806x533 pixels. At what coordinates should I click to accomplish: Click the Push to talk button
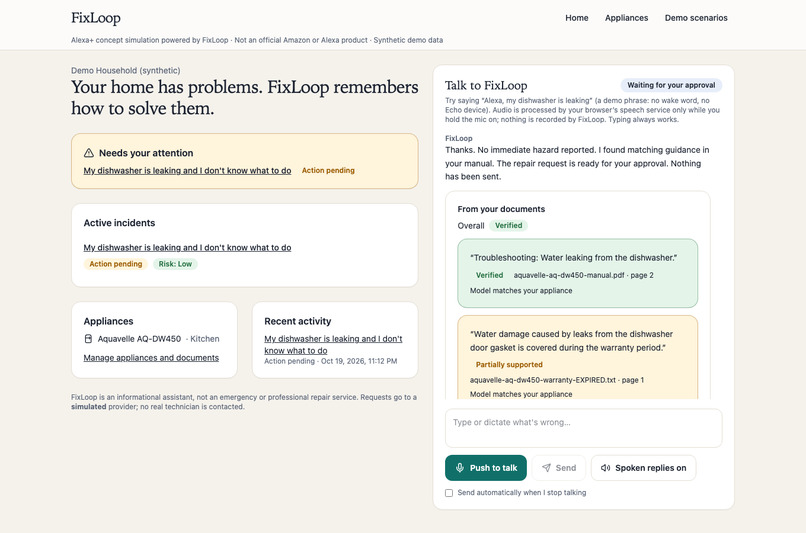pos(486,468)
